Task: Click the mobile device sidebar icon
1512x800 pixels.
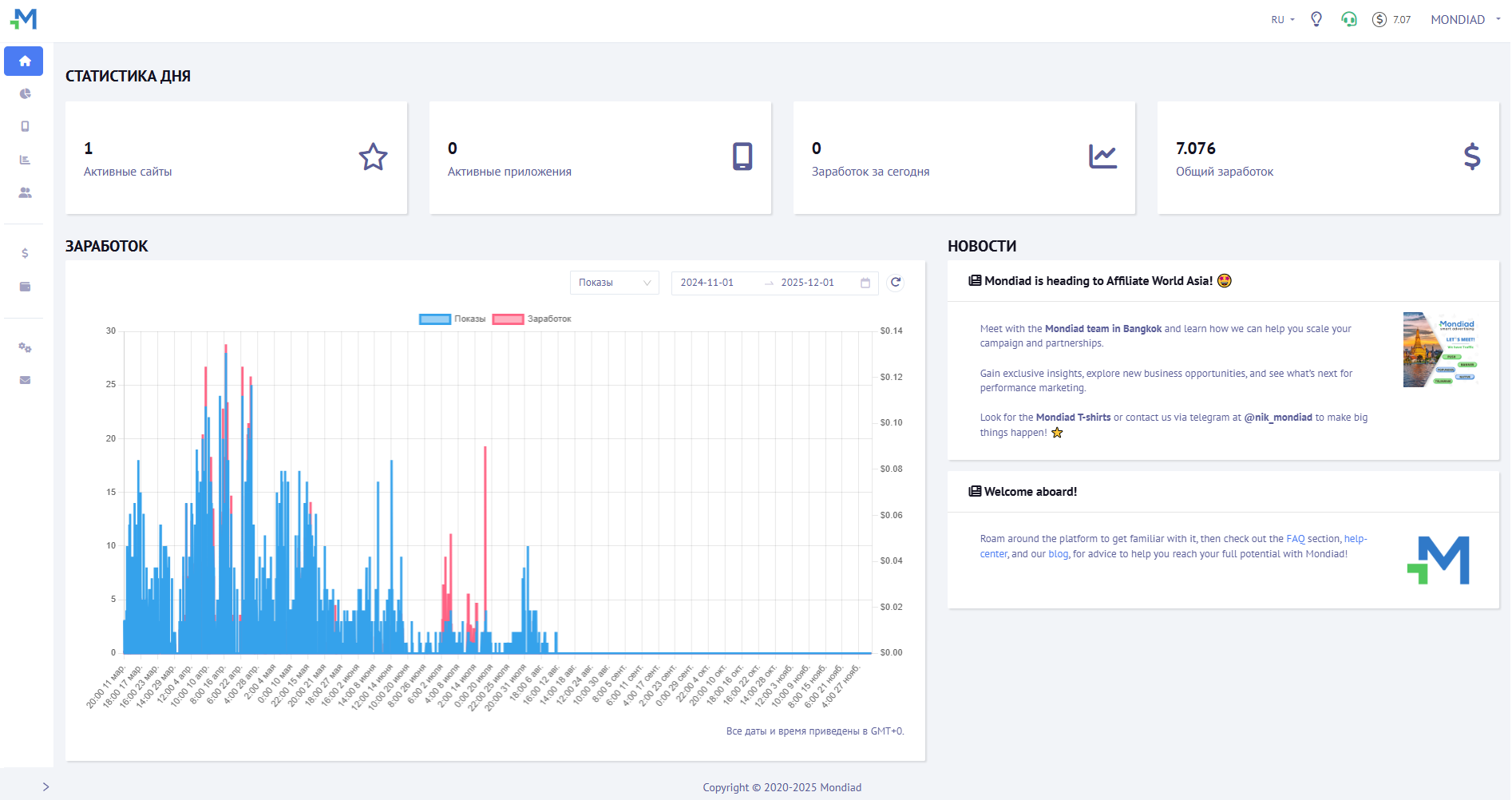Action: coord(25,126)
